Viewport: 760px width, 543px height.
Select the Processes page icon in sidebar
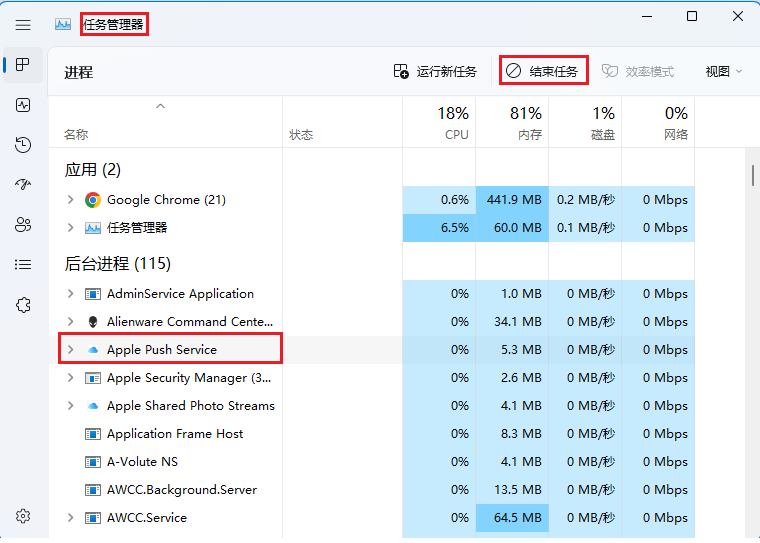(23, 65)
